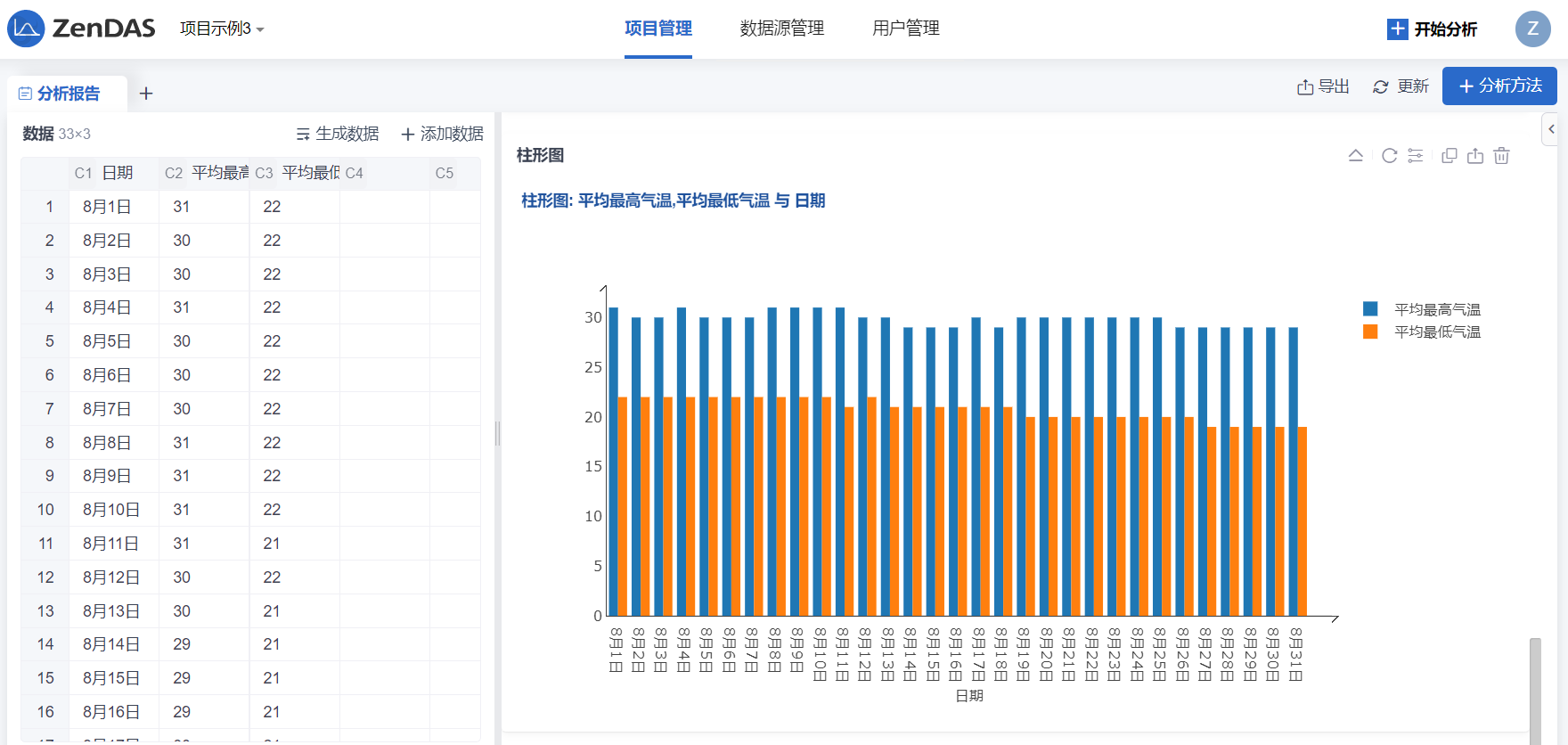The image size is (1568, 745).
Task: Switch to 数据源管理 tab
Action: [x=781, y=29]
